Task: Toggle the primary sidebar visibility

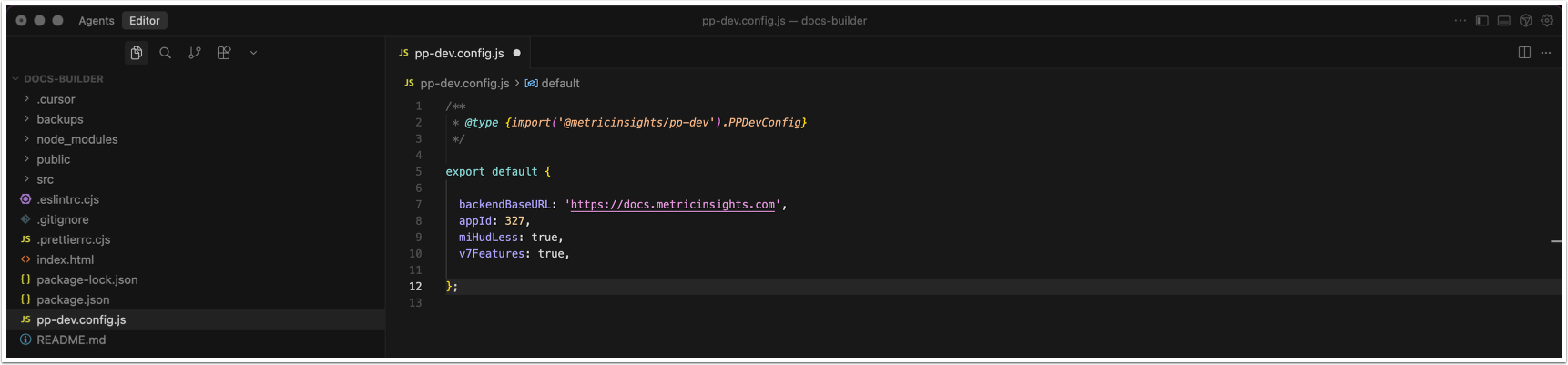Action: (x=1482, y=20)
